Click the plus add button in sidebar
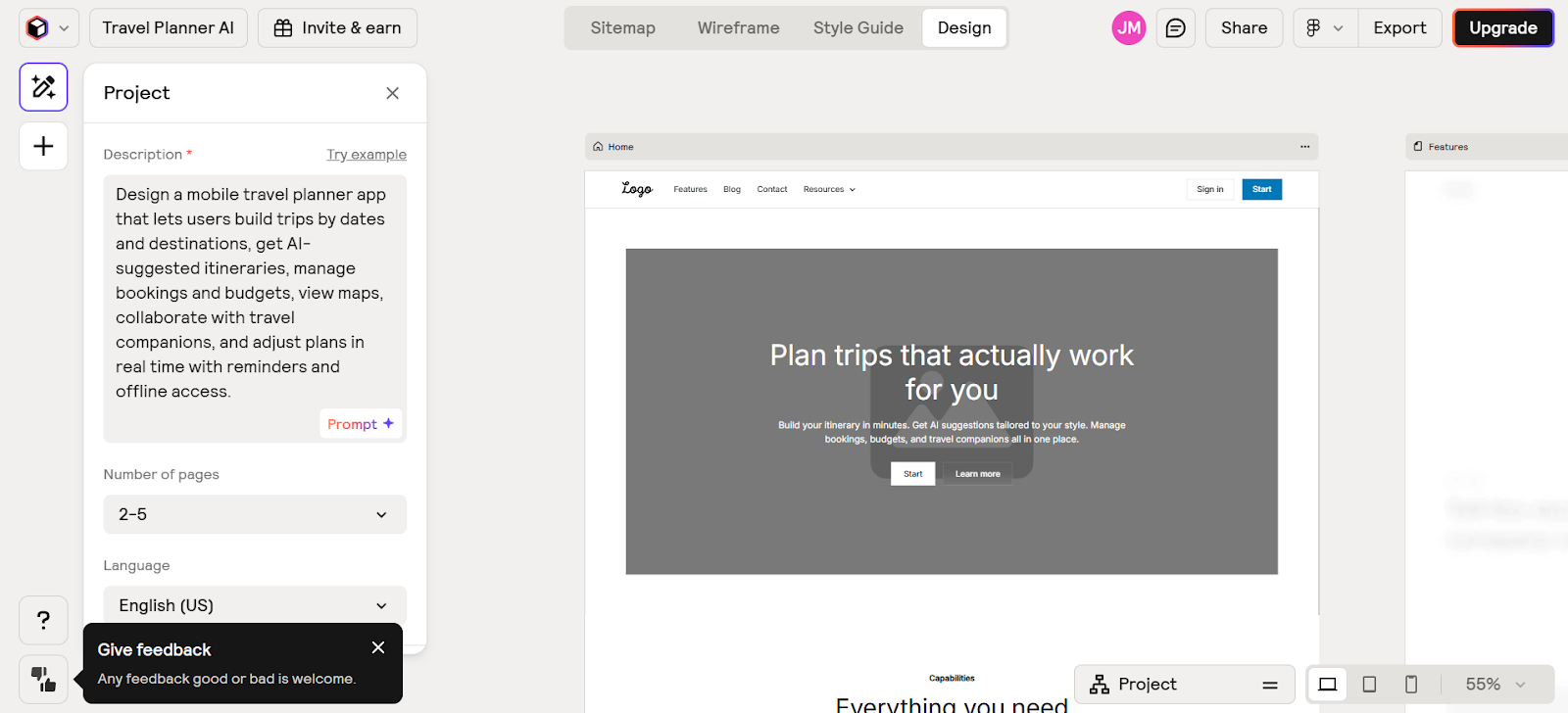Viewport: 1568px width, 713px height. click(43, 146)
